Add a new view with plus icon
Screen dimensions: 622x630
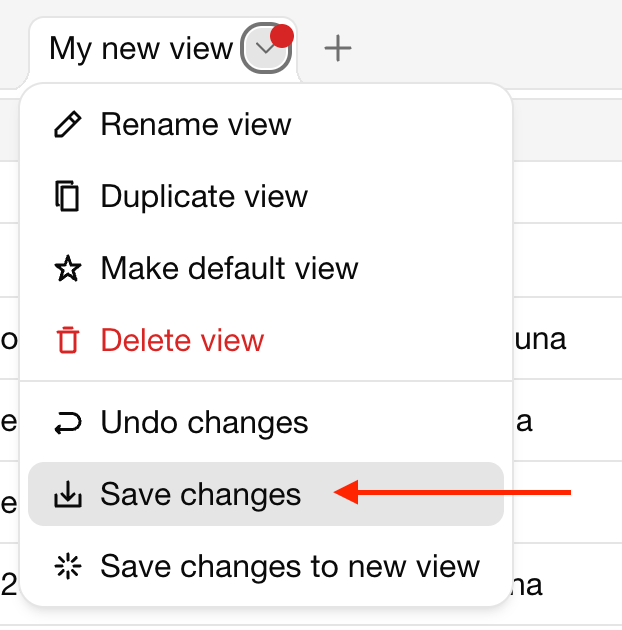click(x=338, y=48)
